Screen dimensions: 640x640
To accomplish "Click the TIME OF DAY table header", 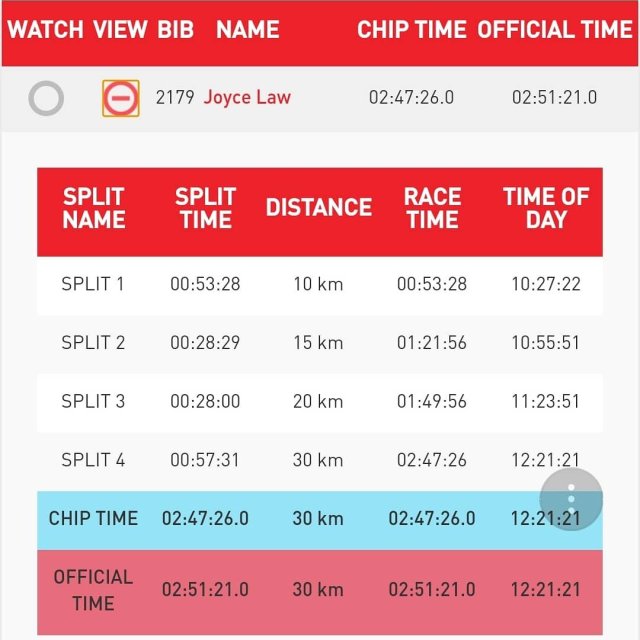I will (546, 208).
